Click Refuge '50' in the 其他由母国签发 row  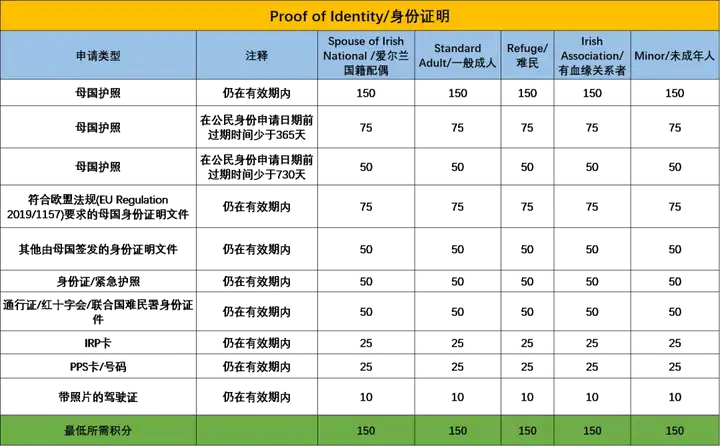coord(527,249)
